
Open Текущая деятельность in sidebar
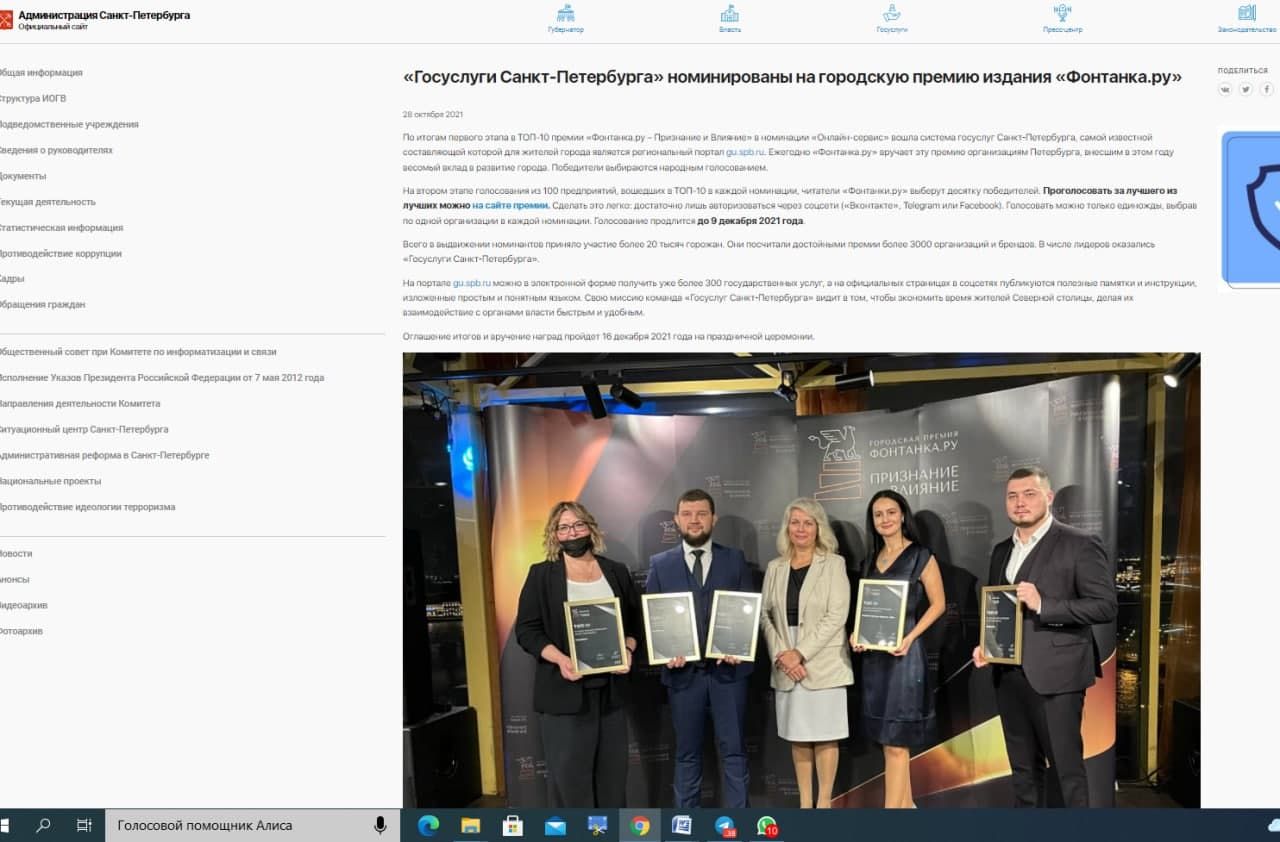(x=48, y=202)
